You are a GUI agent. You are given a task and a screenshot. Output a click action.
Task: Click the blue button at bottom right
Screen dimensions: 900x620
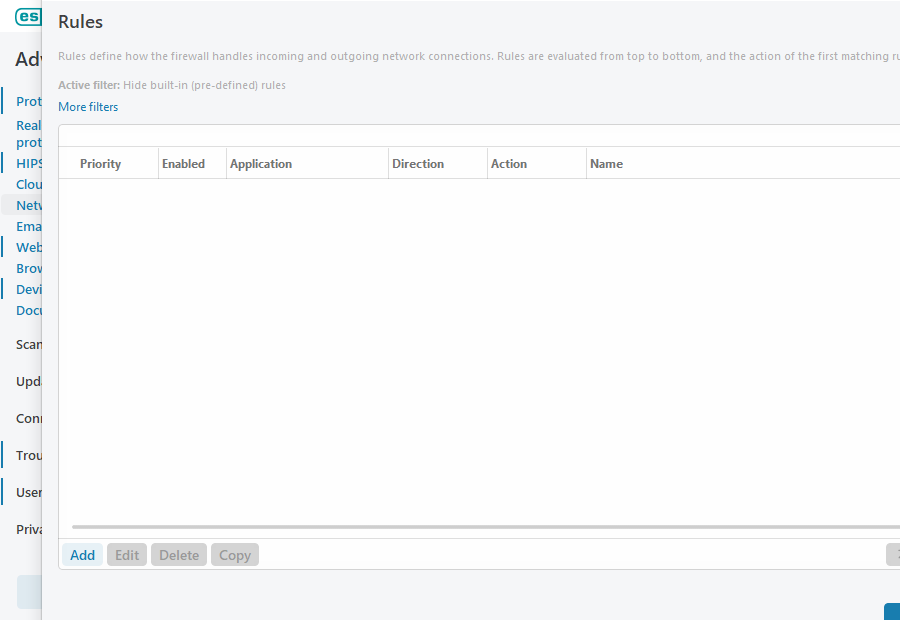[891, 611]
